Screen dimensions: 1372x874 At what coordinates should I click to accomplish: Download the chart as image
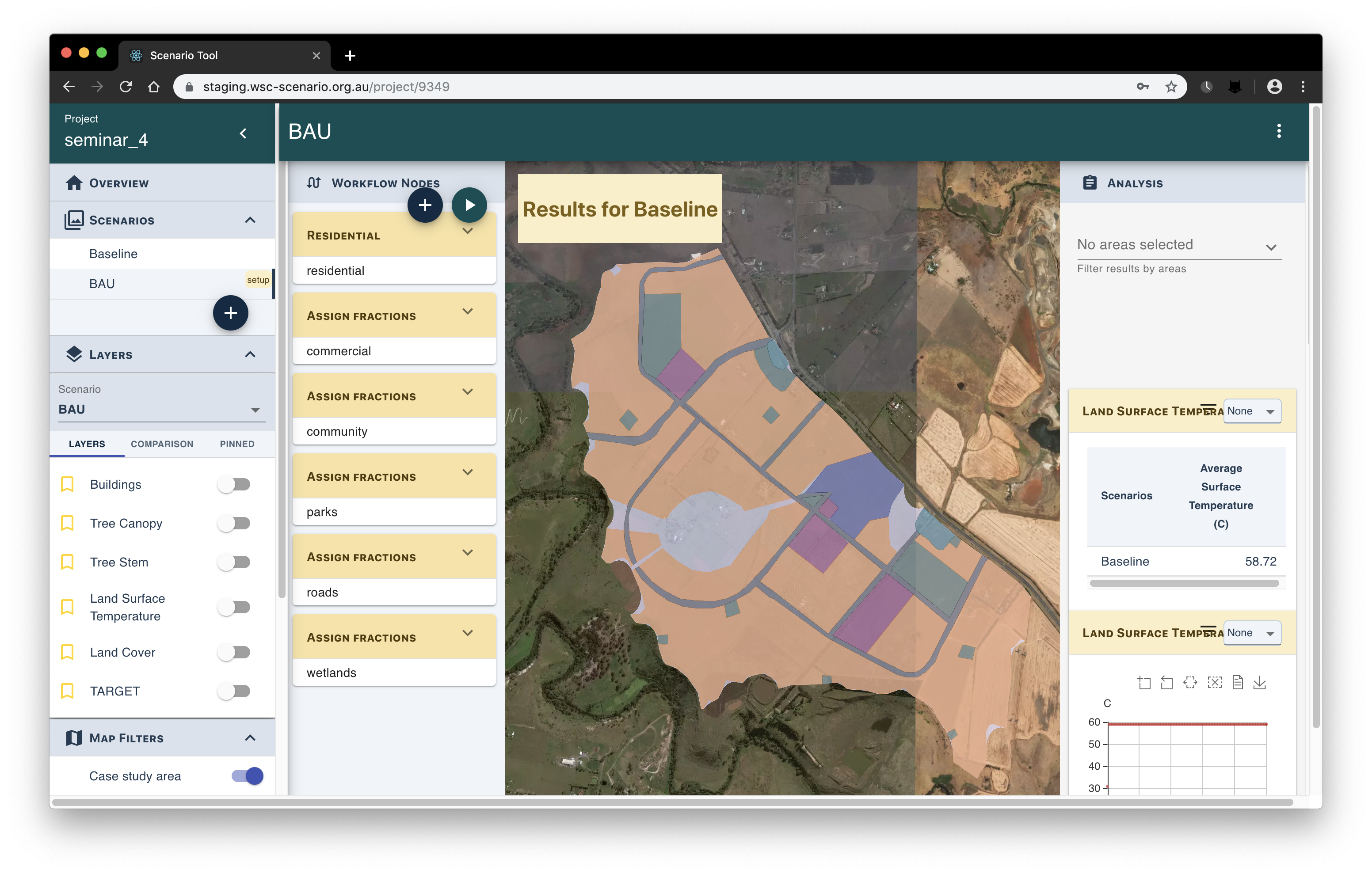[x=1260, y=683]
